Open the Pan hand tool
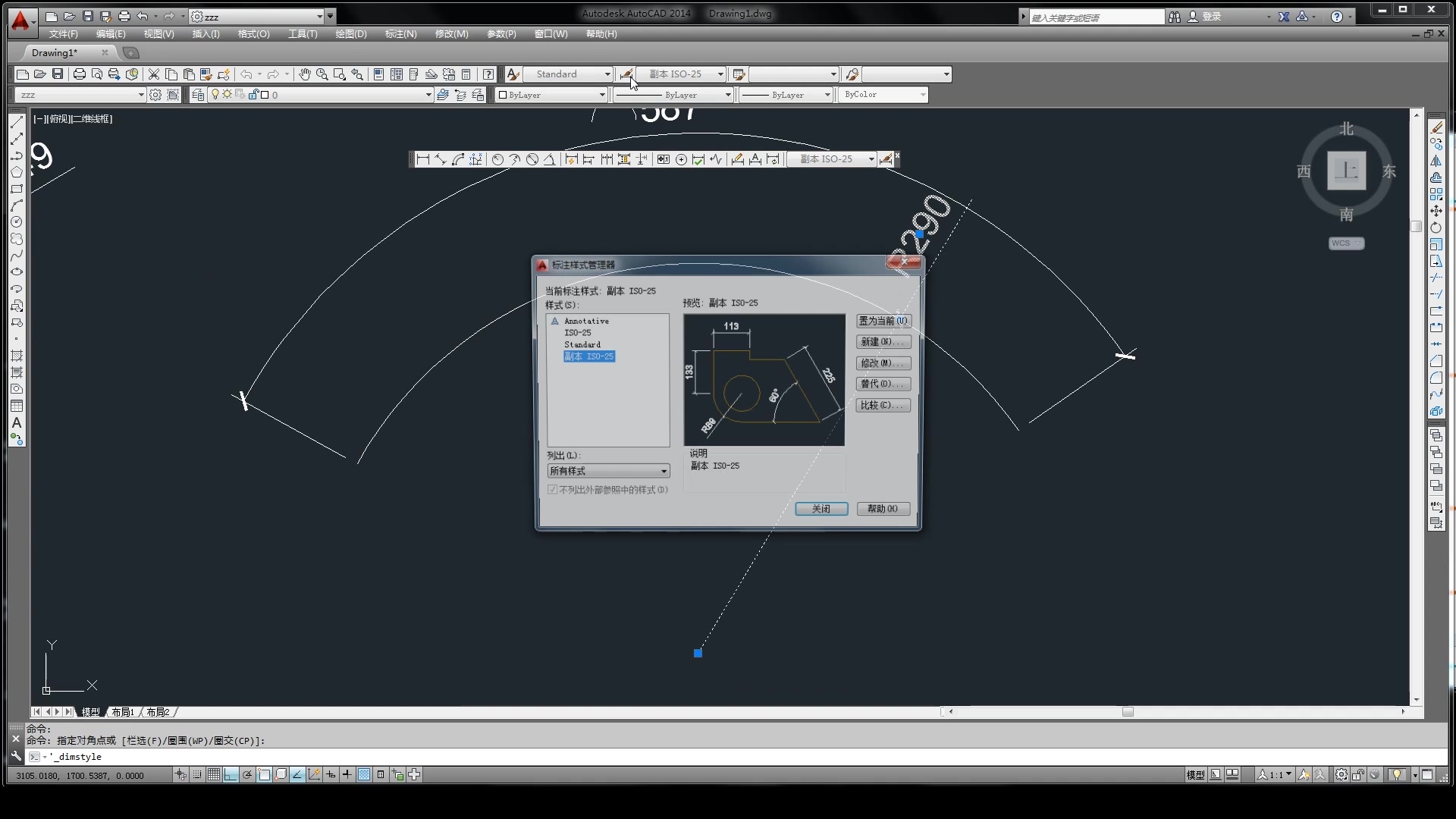The image size is (1456, 819). (305, 74)
